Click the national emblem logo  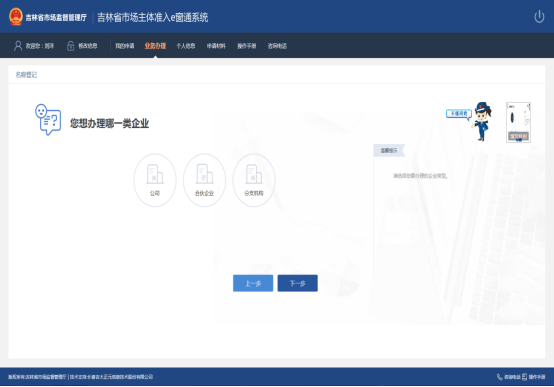tap(16, 17)
